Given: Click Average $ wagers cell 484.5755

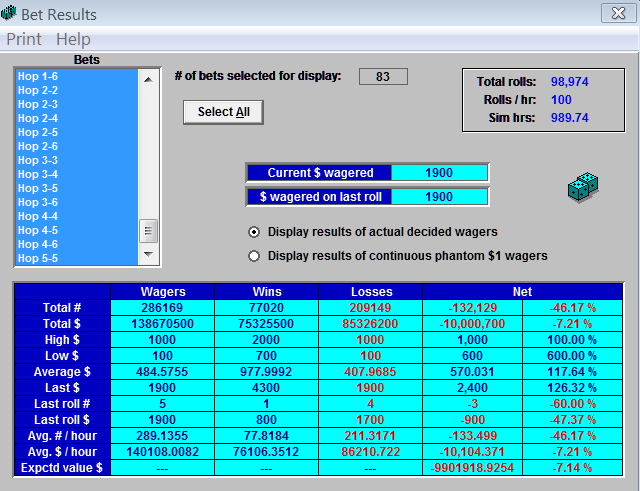Looking at the screenshot, I should click(x=162, y=372).
